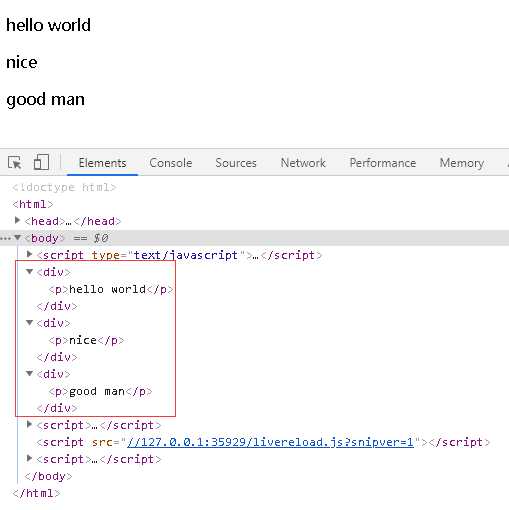
Task: Open the livereload.js script source link
Action: tap(270, 442)
